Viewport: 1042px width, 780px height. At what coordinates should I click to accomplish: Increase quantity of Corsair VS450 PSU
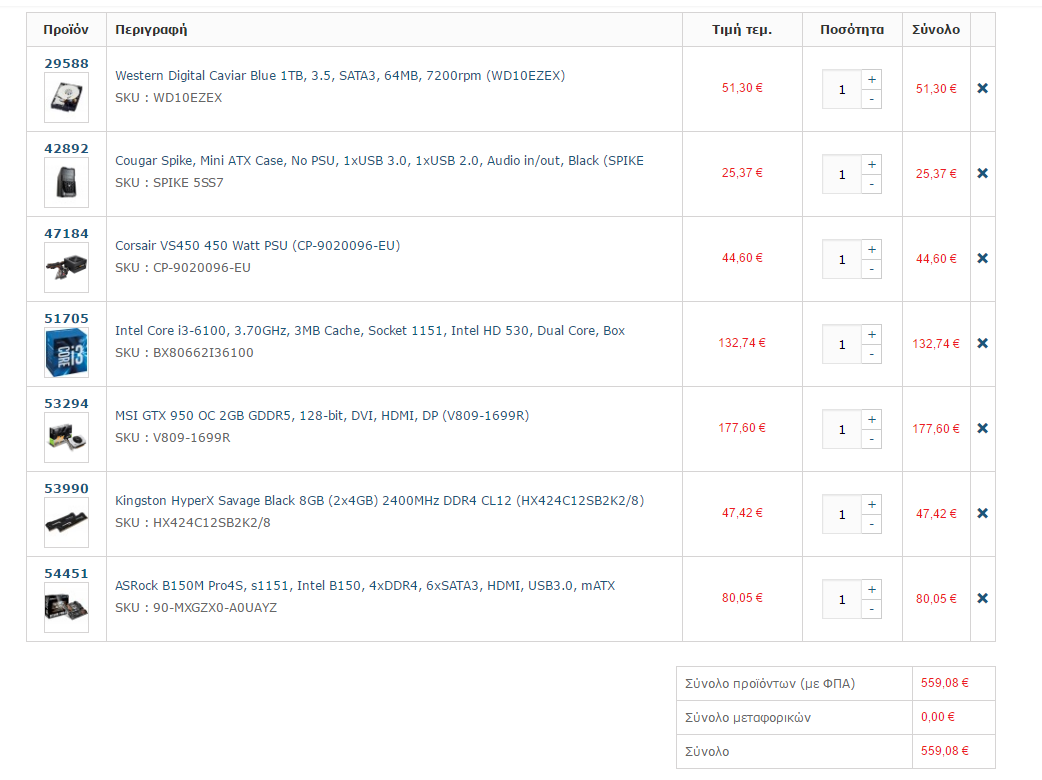tap(871, 250)
